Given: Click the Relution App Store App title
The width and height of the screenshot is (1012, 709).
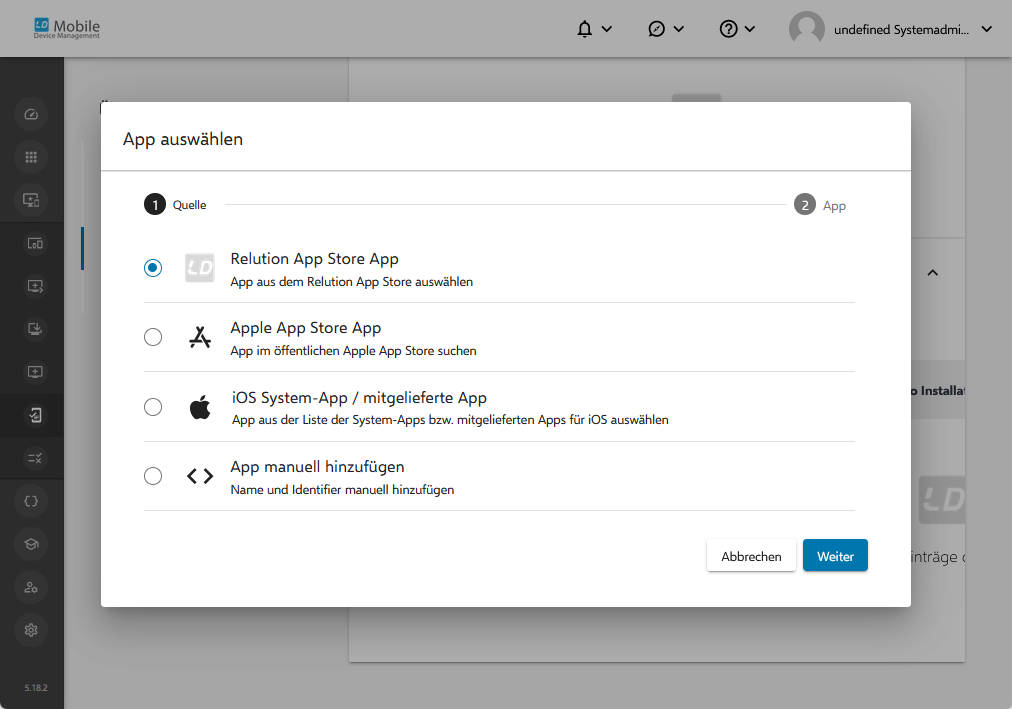Looking at the screenshot, I should click(314, 259).
